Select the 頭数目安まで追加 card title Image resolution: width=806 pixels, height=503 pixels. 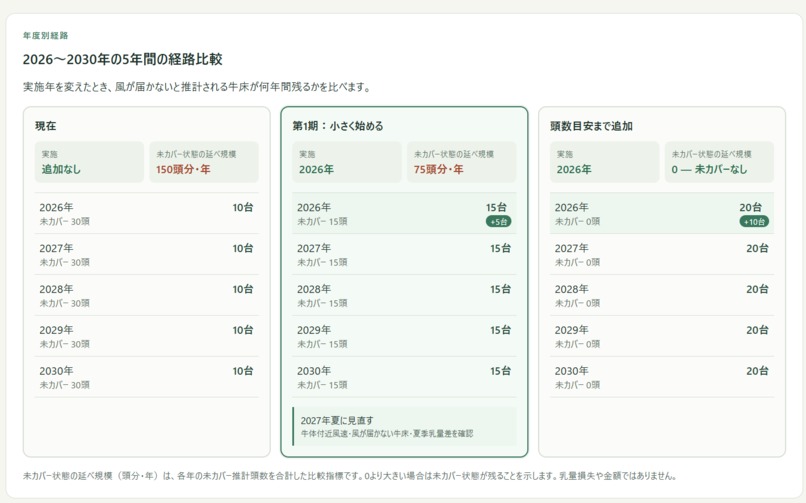click(x=591, y=126)
